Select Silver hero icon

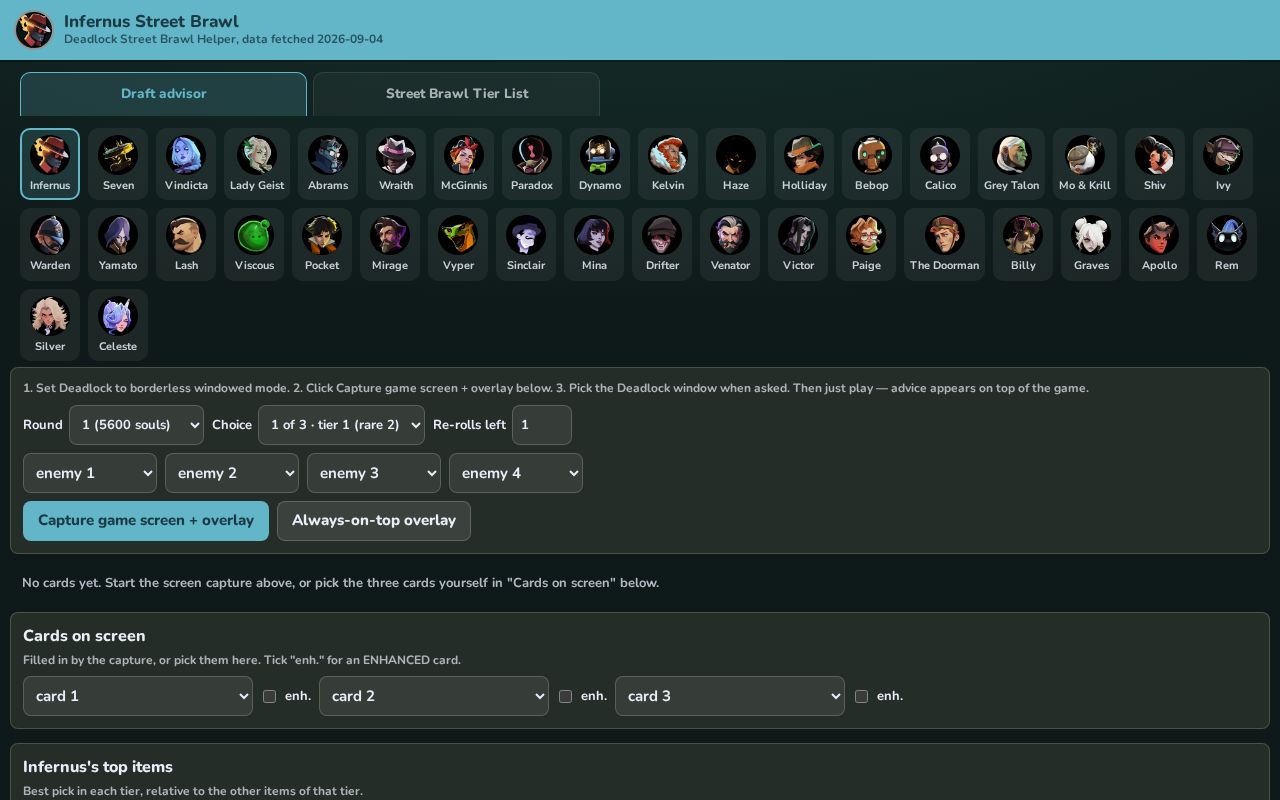point(50,325)
